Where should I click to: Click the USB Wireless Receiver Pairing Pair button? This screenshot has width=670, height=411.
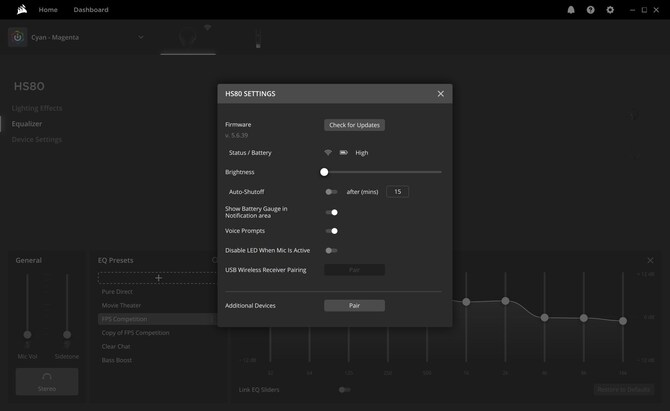[x=354, y=270]
